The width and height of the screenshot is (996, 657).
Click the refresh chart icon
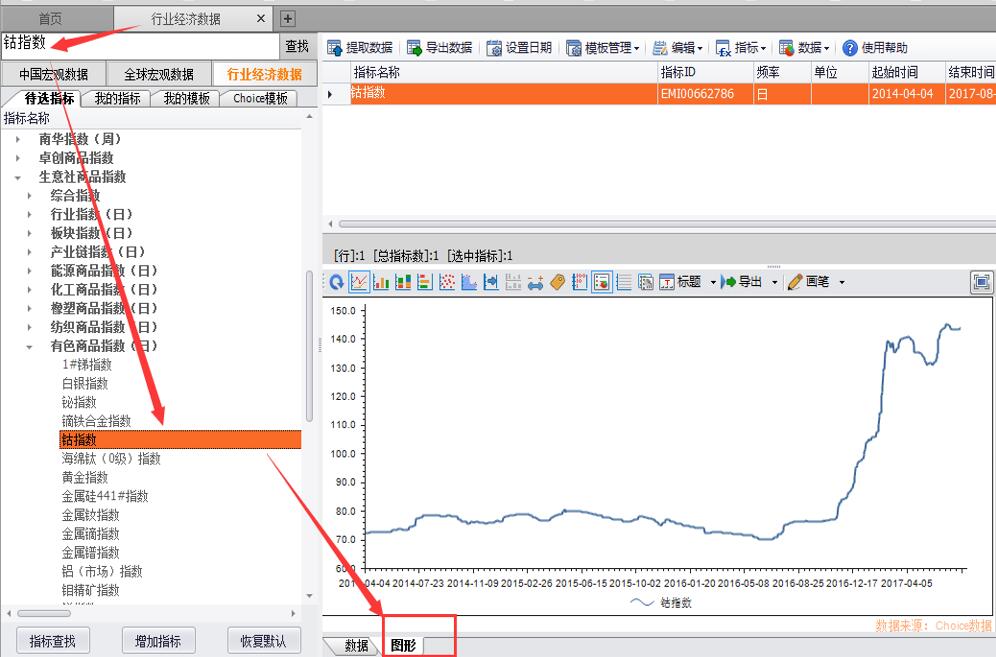(337, 283)
